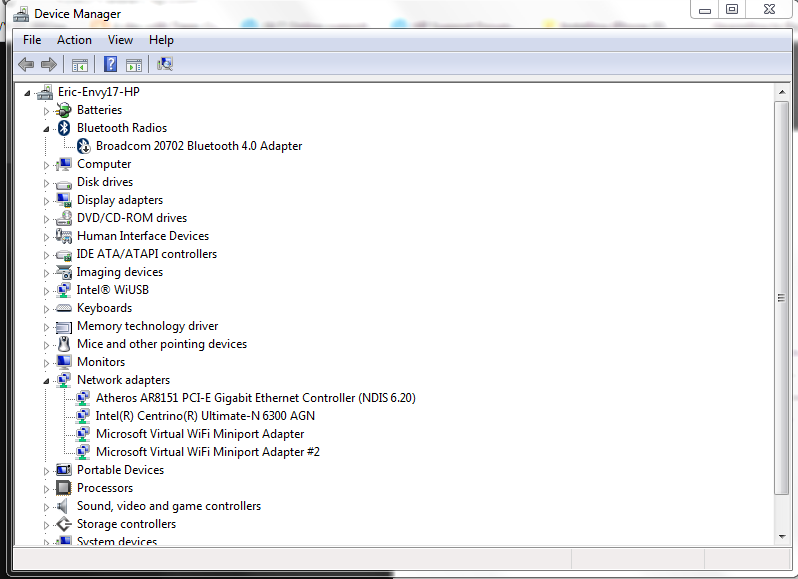
Task: Click the scrollbar down arrow
Action: tap(782, 536)
